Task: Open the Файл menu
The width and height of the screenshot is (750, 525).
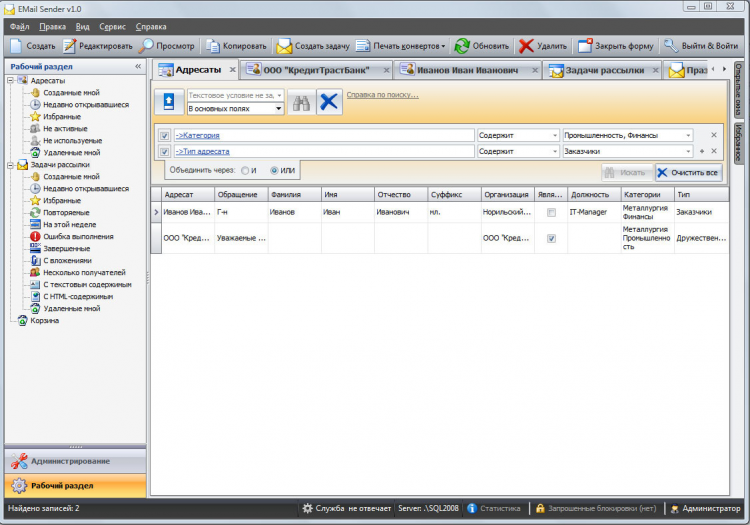Action: pyautogui.click(x=20, y=27)
